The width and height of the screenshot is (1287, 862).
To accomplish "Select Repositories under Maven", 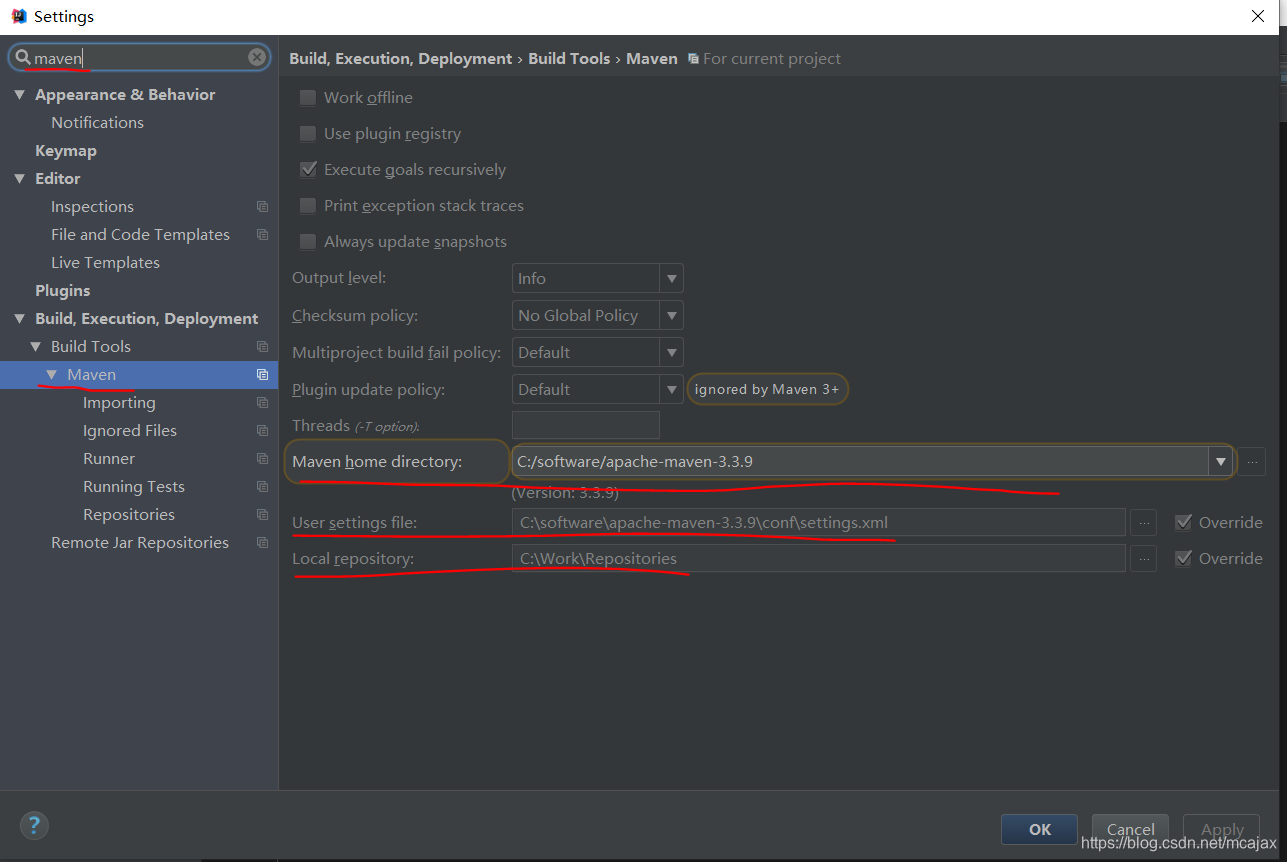I will [x=129, y=515].
